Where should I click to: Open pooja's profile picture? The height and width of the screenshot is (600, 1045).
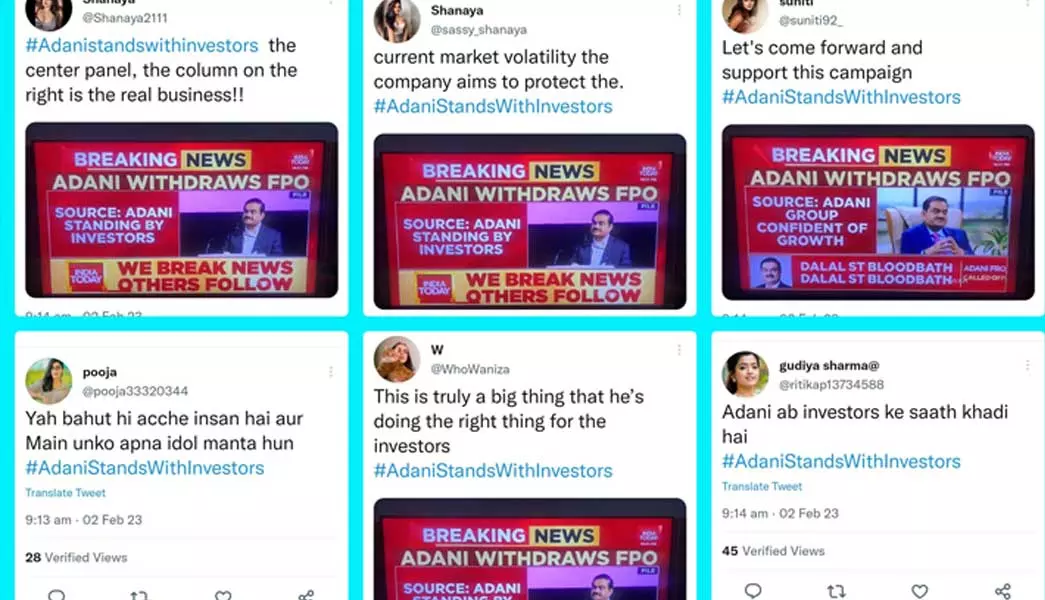click(49, 381)
